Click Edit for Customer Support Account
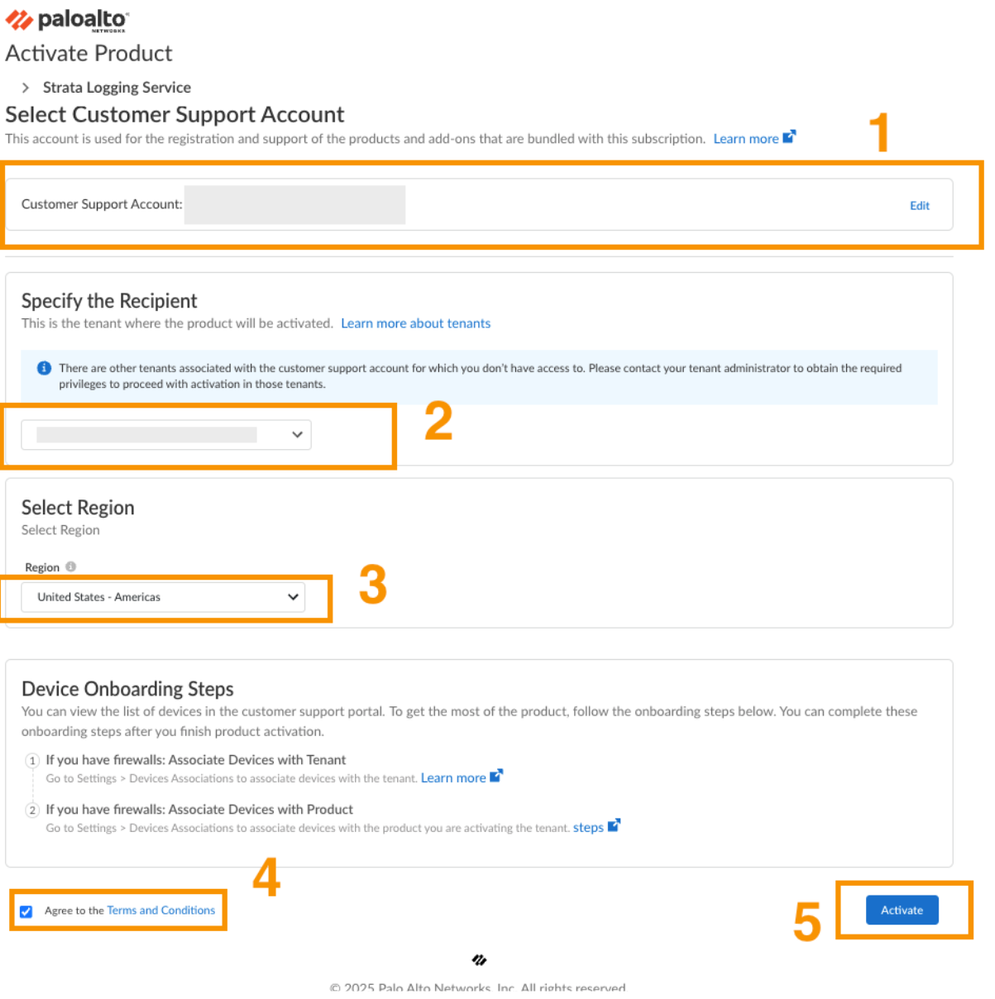The width and height of the screenshot is (995, 999). (x=919, y=206)
